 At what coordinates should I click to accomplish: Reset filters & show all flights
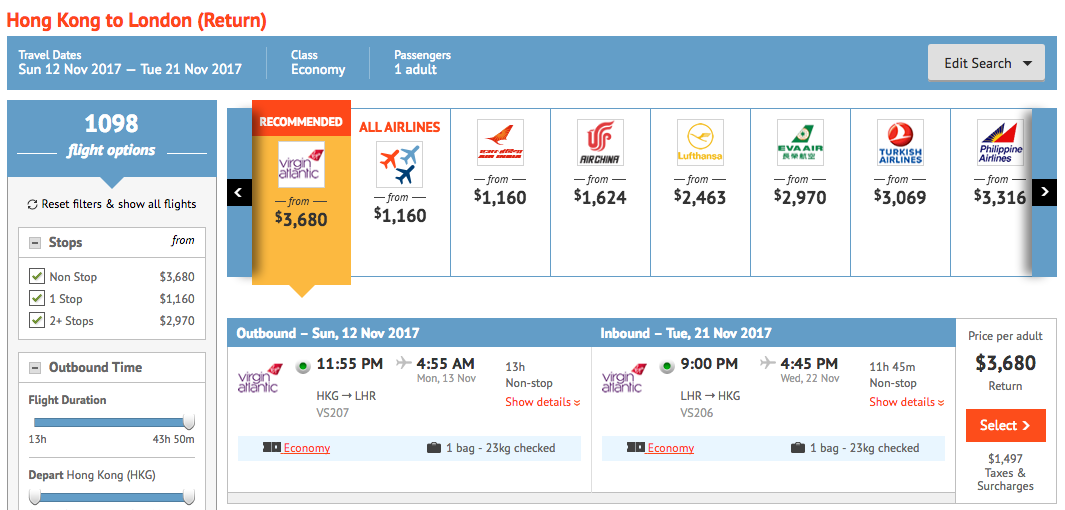click(111, 204)
